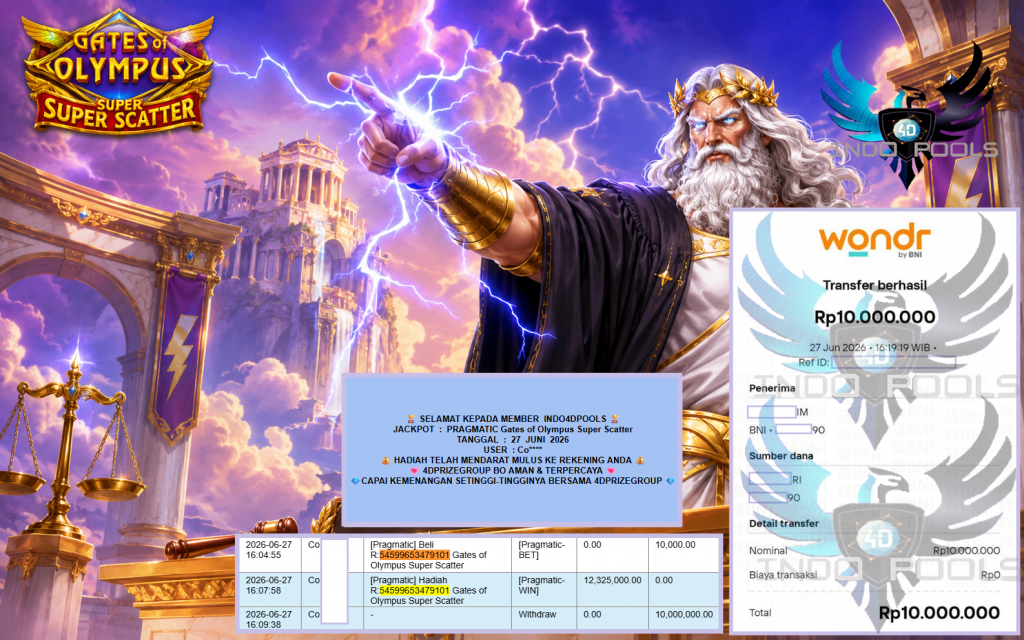Screen dimensions: 1024x640
Task: Select the bold Rp10.000.000 value beside Total
Action: point(939,613)
